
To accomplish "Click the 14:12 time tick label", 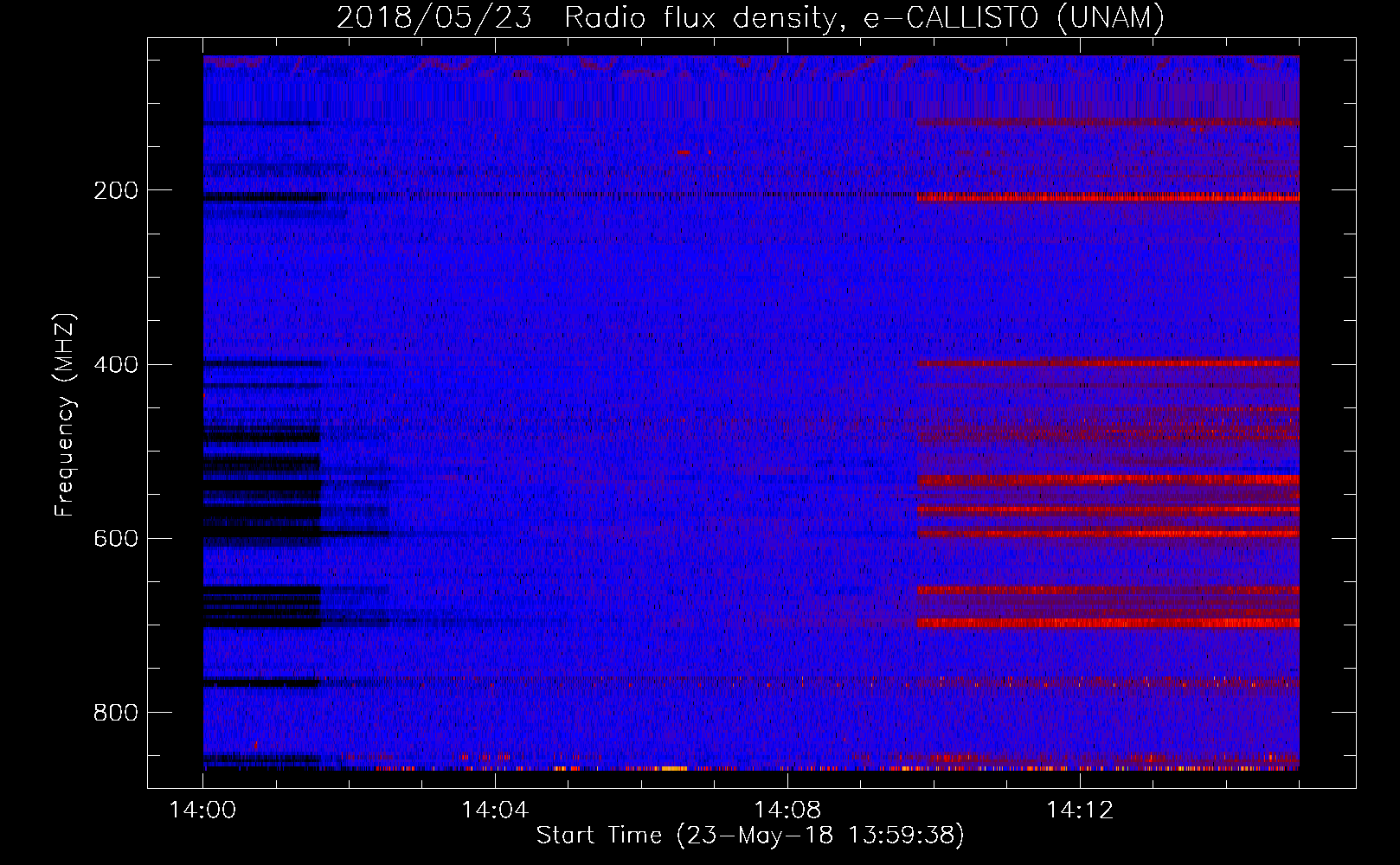I will click(x=1080, y=811).
